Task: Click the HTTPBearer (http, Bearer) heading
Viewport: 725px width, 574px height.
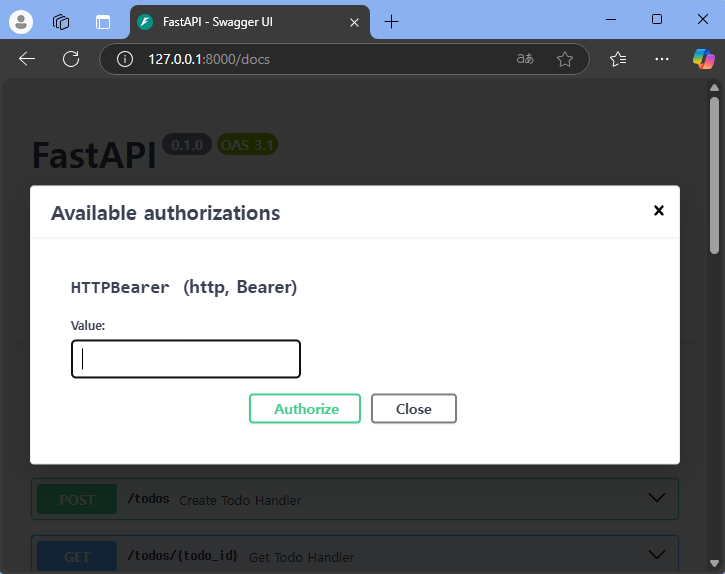Action: (184, 287)
